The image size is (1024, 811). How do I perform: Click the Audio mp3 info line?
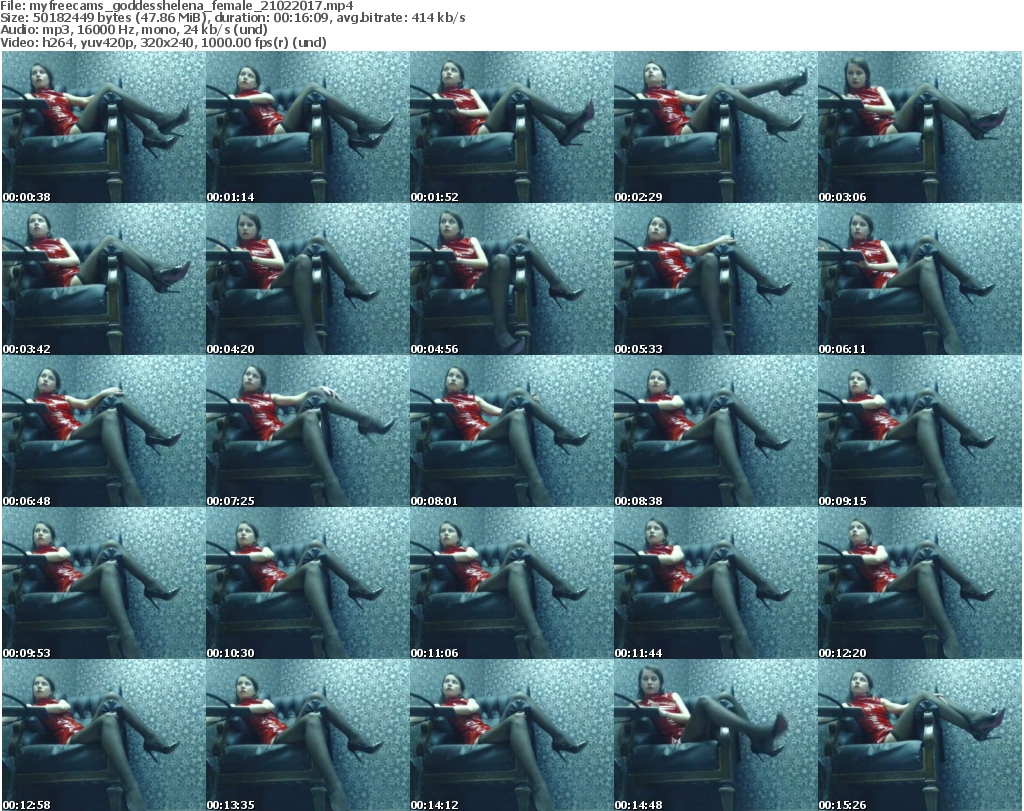pyautogui.click(x=134, y=30)
